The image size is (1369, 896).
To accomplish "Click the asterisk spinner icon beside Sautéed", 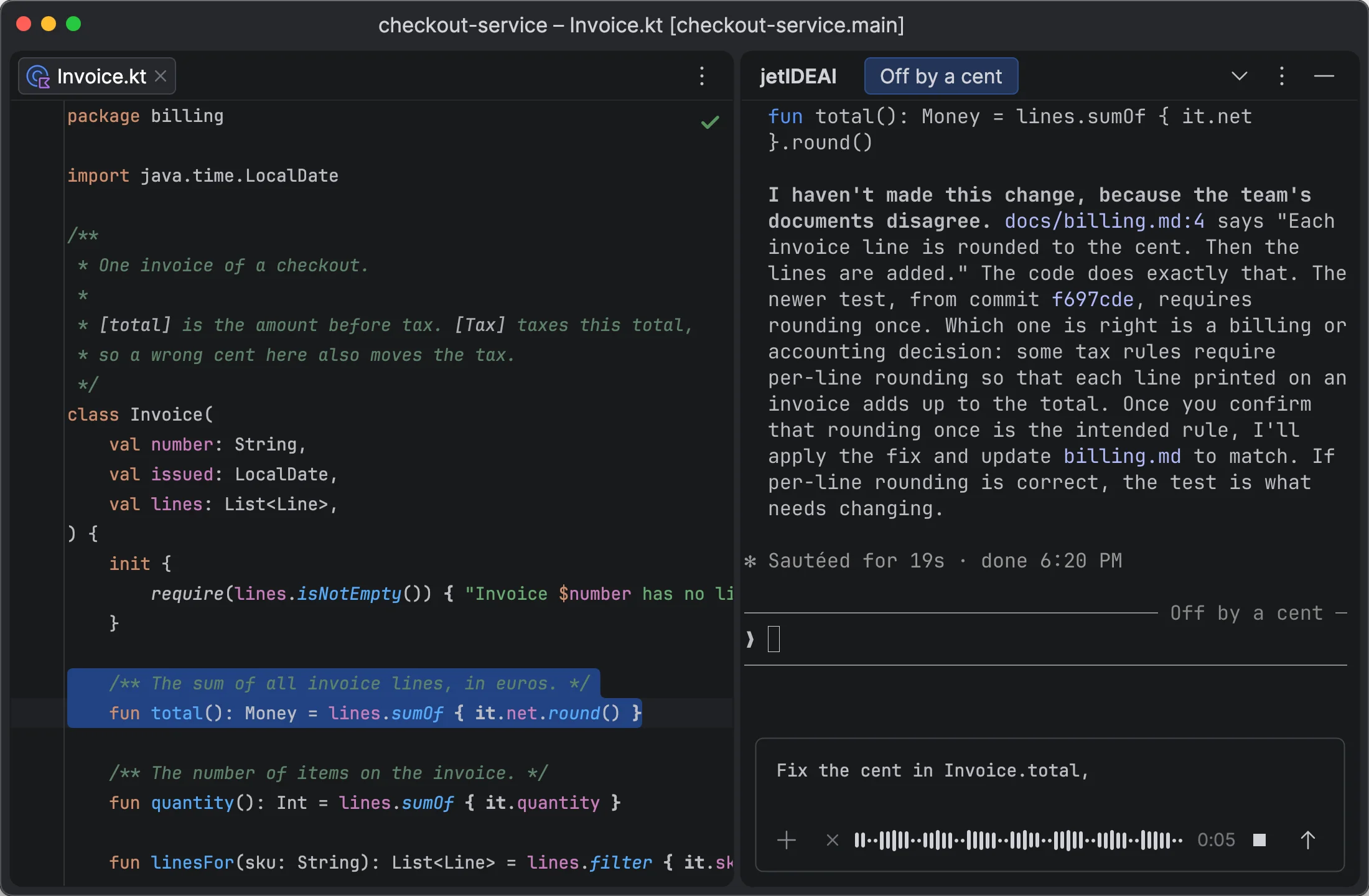I will 750,561.
